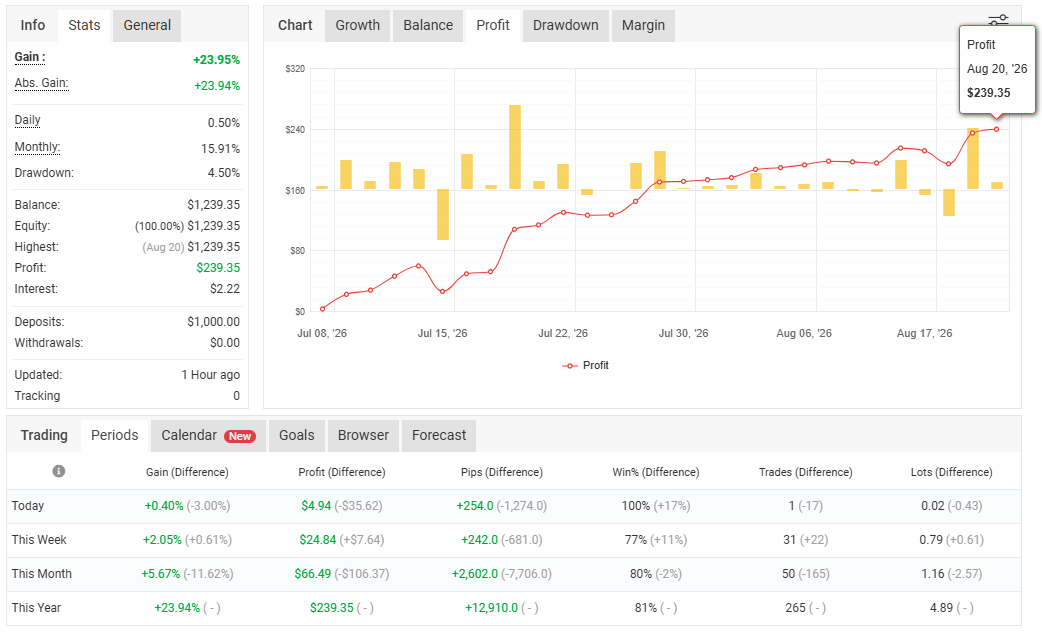Select the Today row label
1042x633 pixels.
tap(28, 506)
